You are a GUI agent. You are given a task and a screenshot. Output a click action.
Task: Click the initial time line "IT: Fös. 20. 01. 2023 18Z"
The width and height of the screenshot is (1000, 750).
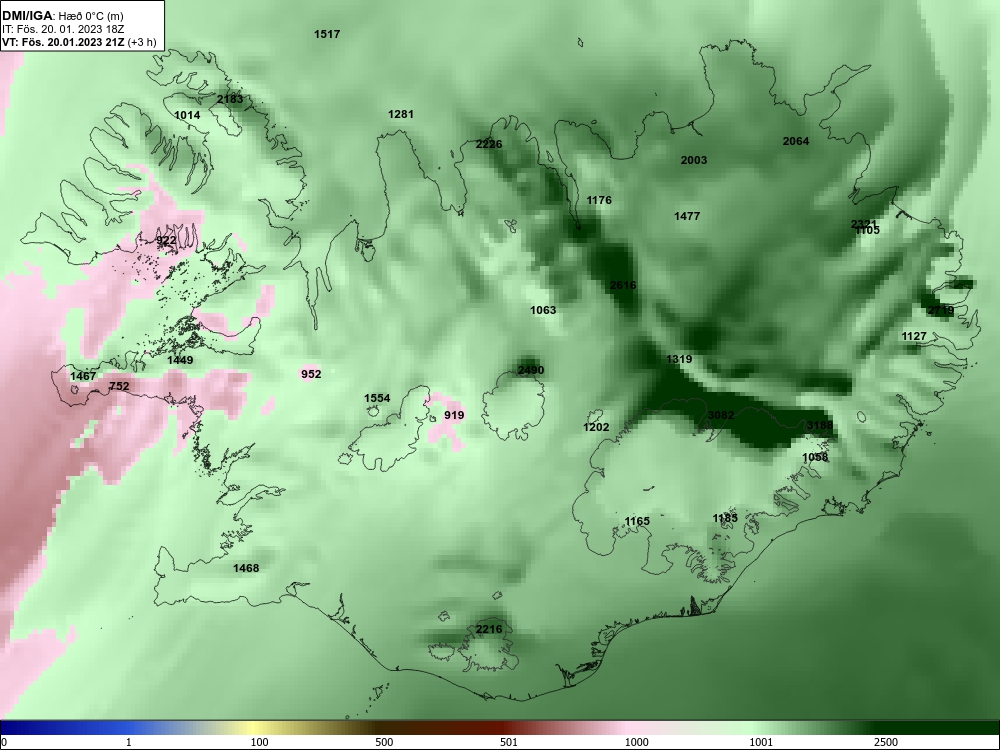63,29
